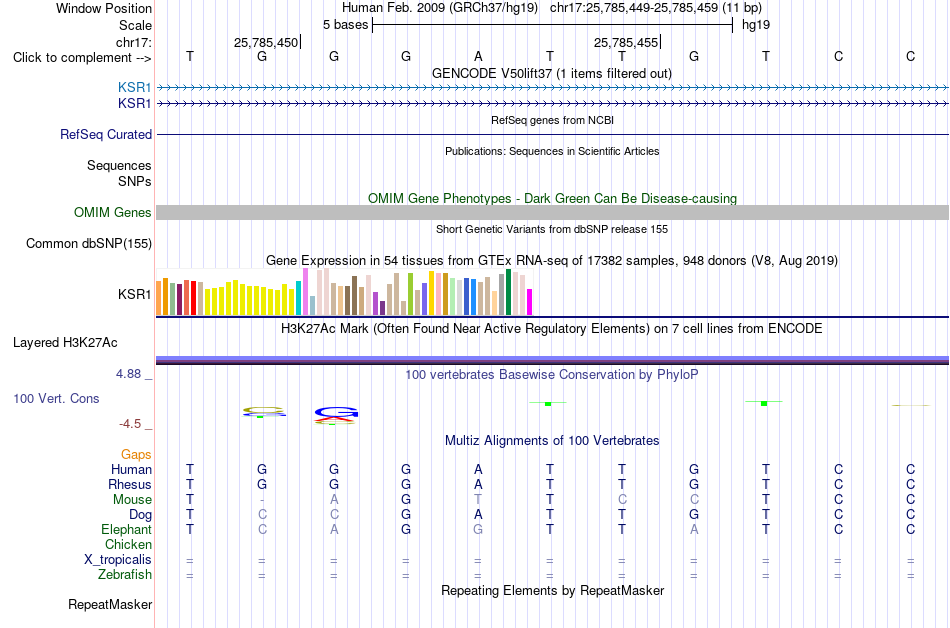The image size is (950, 628).
Task: Click the 25,785,450 position marker
Action: tap(267, 42)
